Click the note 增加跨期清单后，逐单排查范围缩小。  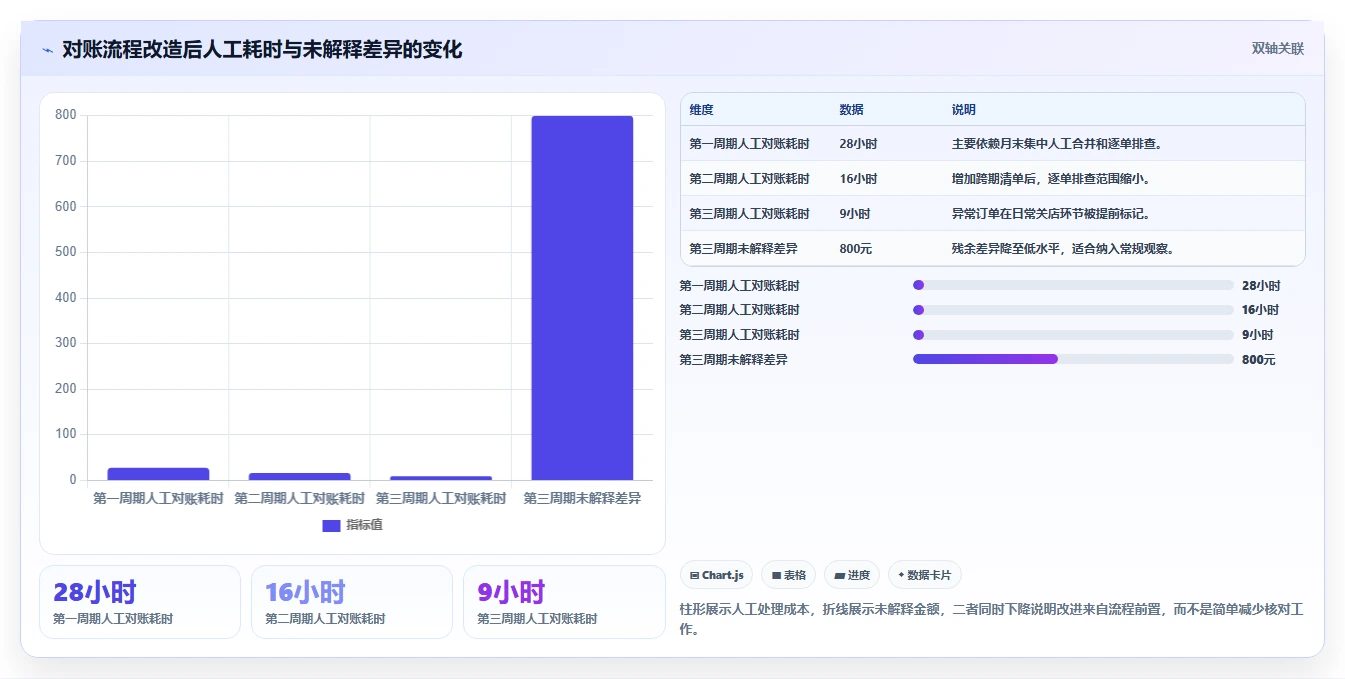pos(1050,179)
